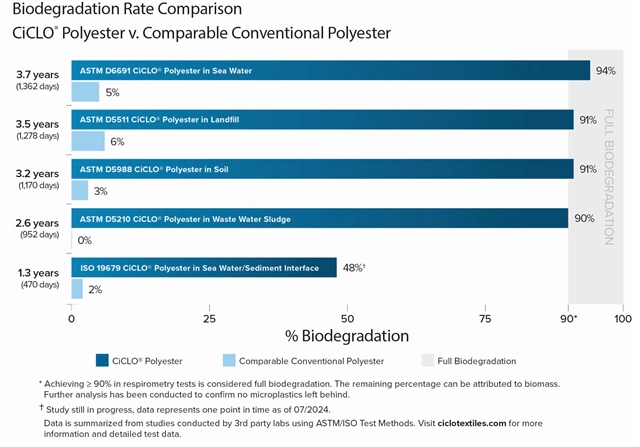Click the 3.7 years row label
The height and width of the screenshot is (447, 640).
coord(36,74)
